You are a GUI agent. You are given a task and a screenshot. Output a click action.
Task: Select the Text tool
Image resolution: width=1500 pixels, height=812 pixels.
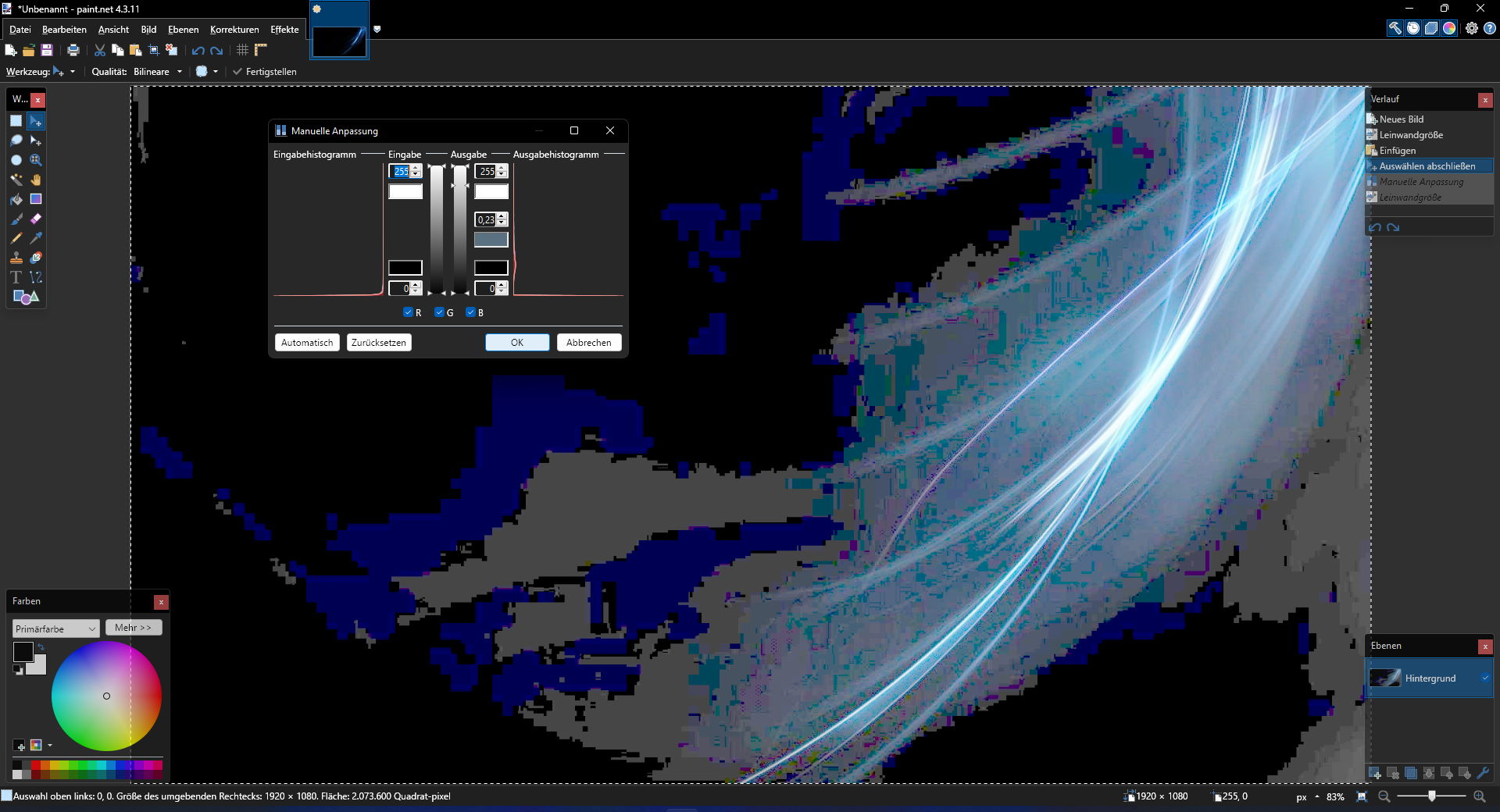click(x=16, y=277)
